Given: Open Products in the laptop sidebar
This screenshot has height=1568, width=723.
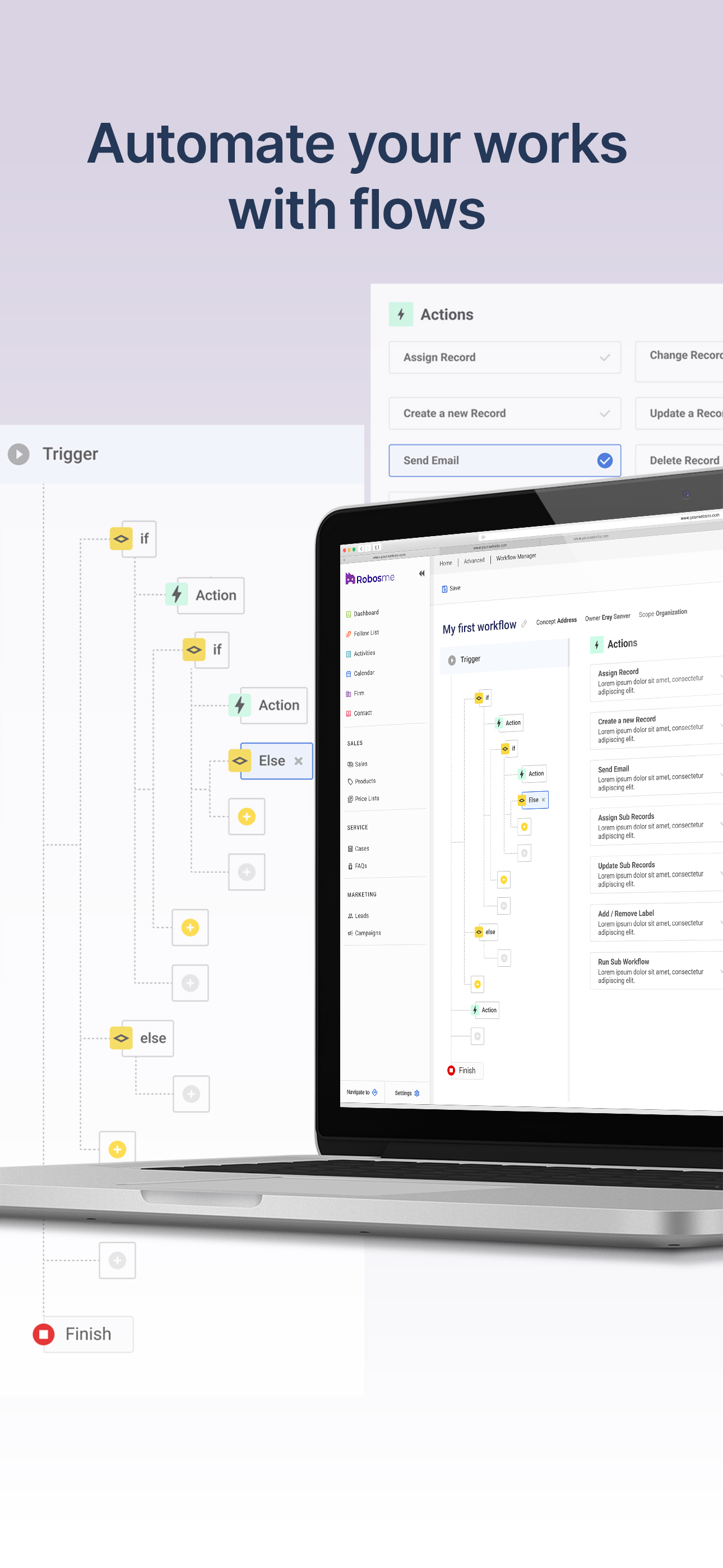Looking at the screenshot, I should coord(361,781).
